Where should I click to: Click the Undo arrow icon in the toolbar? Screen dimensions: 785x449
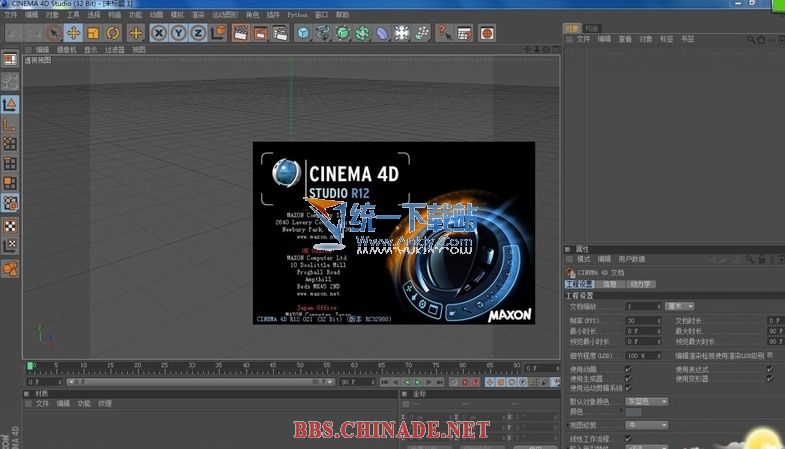coord(14,33)
